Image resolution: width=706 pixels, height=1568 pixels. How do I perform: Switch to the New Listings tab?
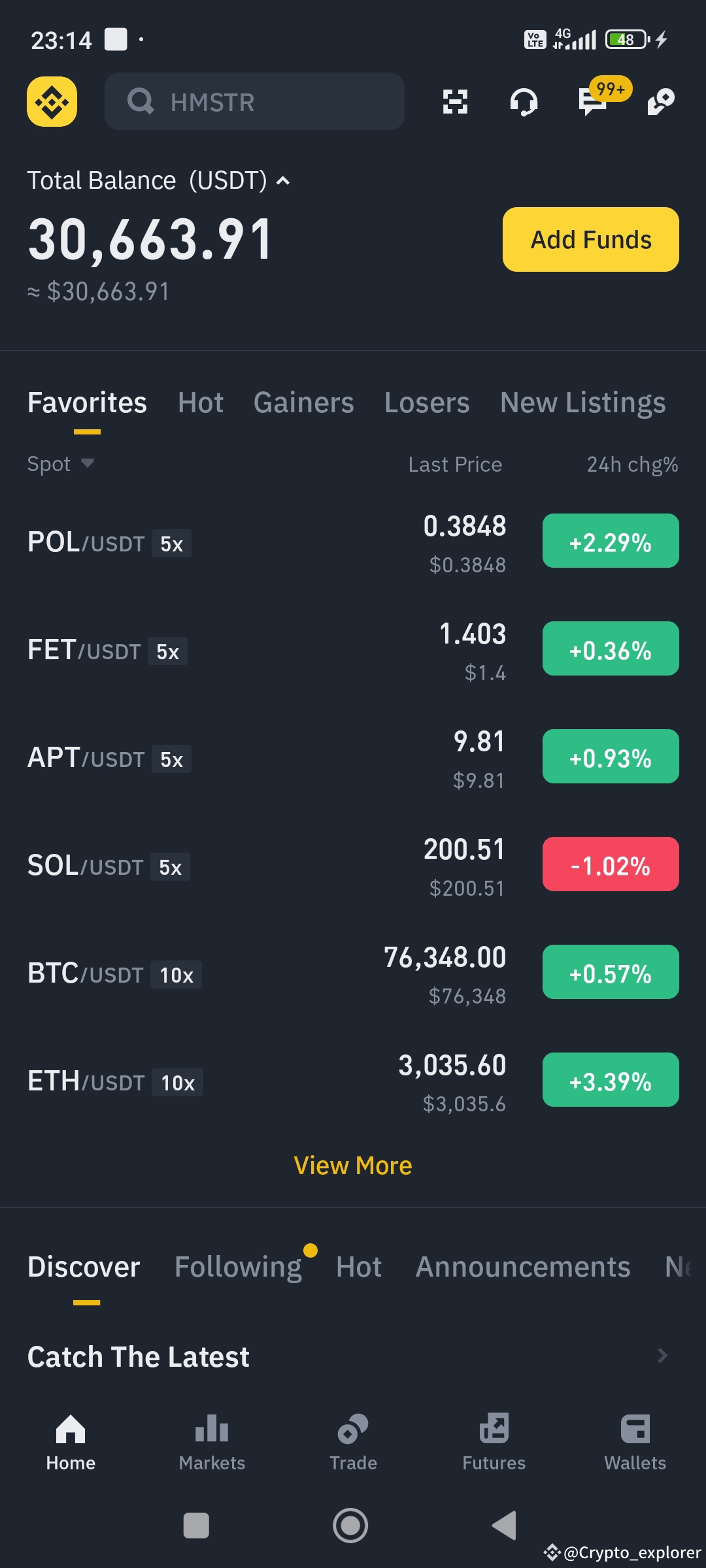[x=582, y=402]
